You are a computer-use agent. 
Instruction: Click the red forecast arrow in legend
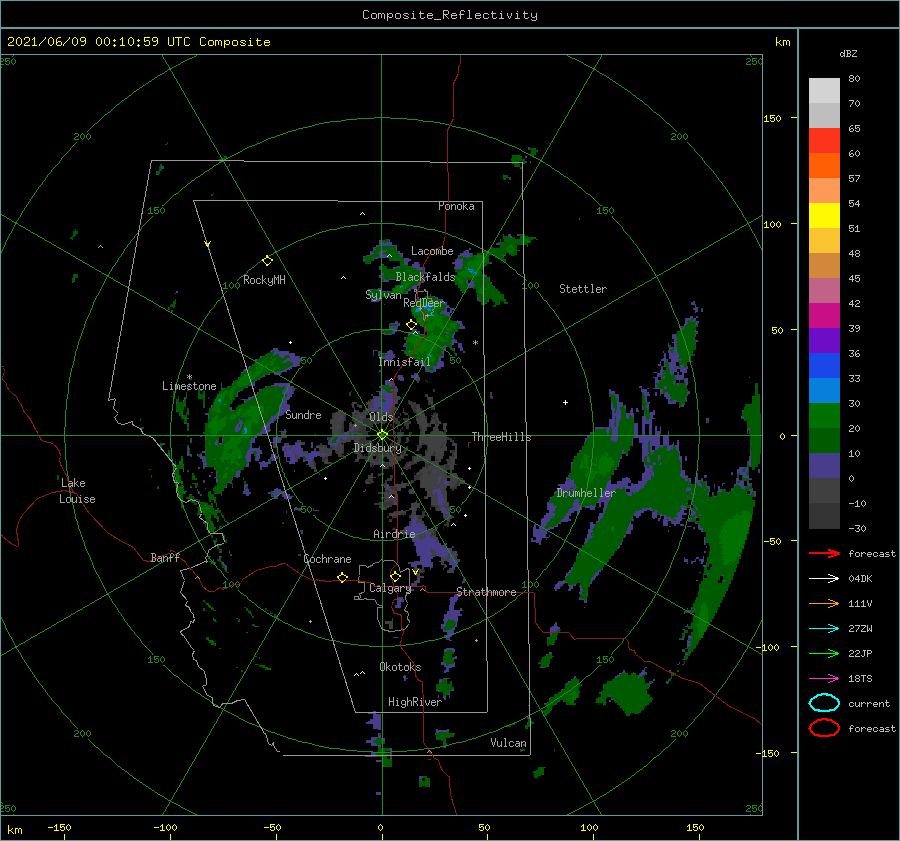click(x=824, y=553)
